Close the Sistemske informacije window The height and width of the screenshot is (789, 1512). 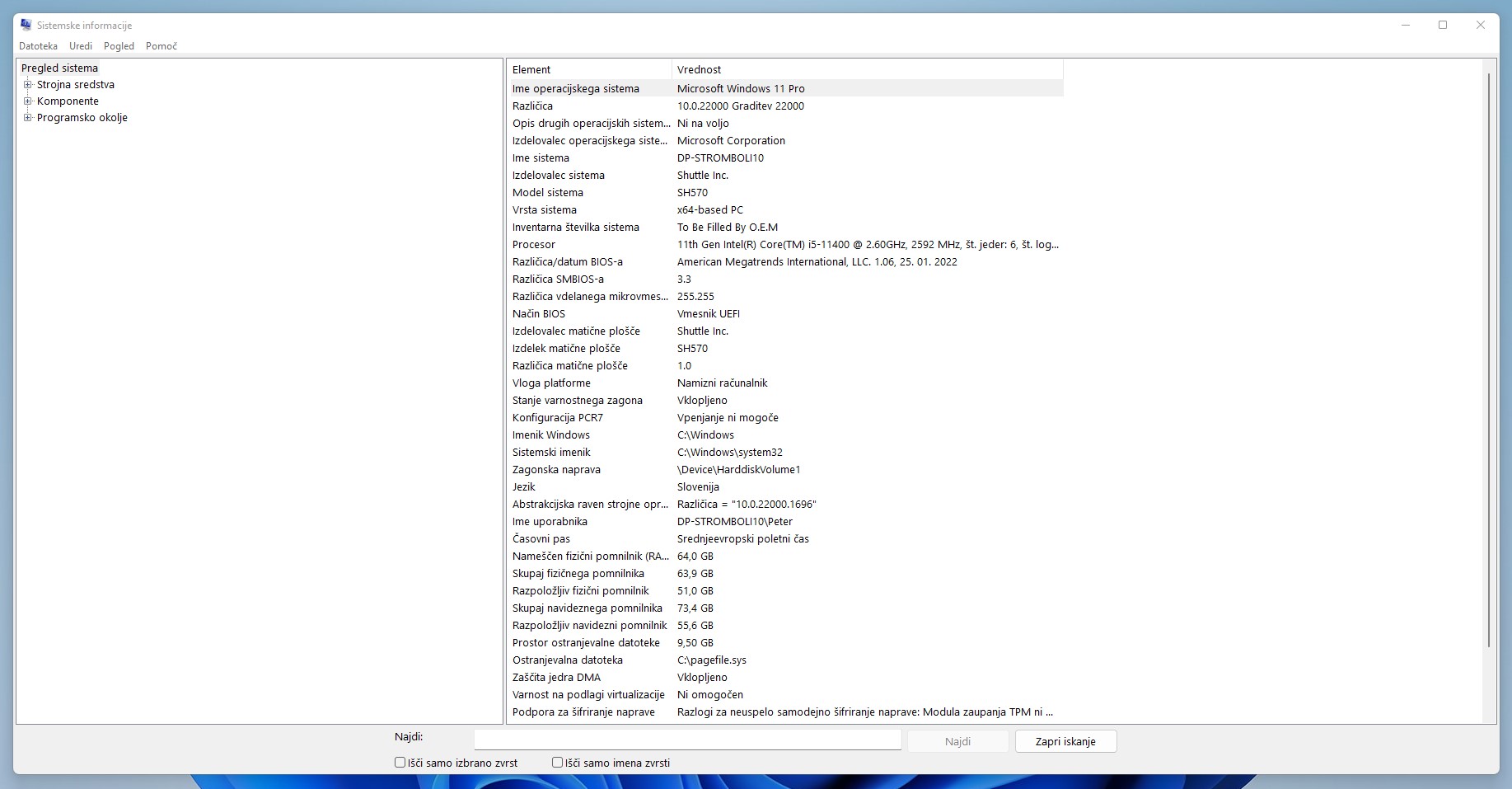[1481, 25]
